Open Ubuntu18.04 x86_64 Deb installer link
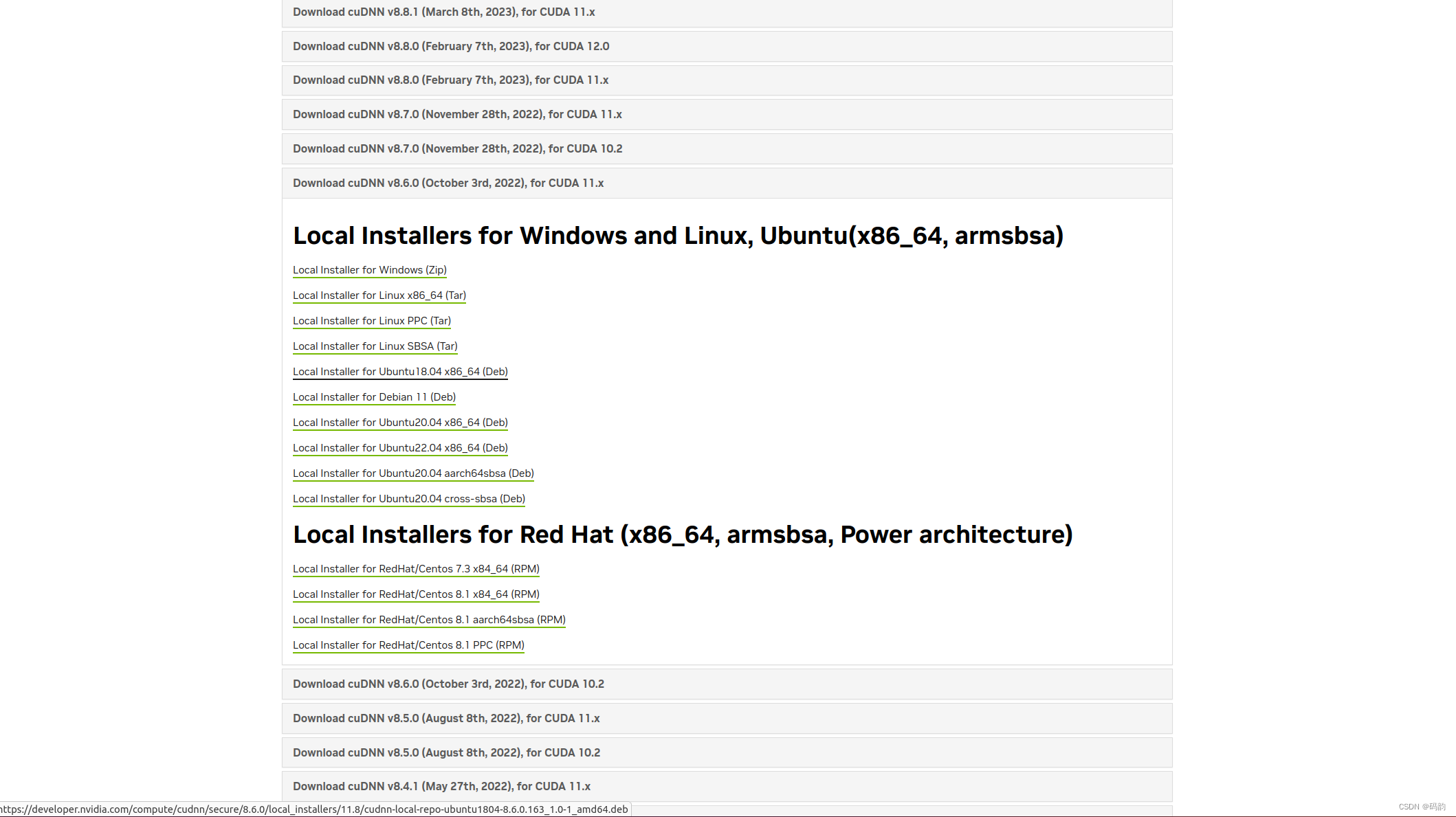Screen dimensions: 1456x817 tap(400, 372)
